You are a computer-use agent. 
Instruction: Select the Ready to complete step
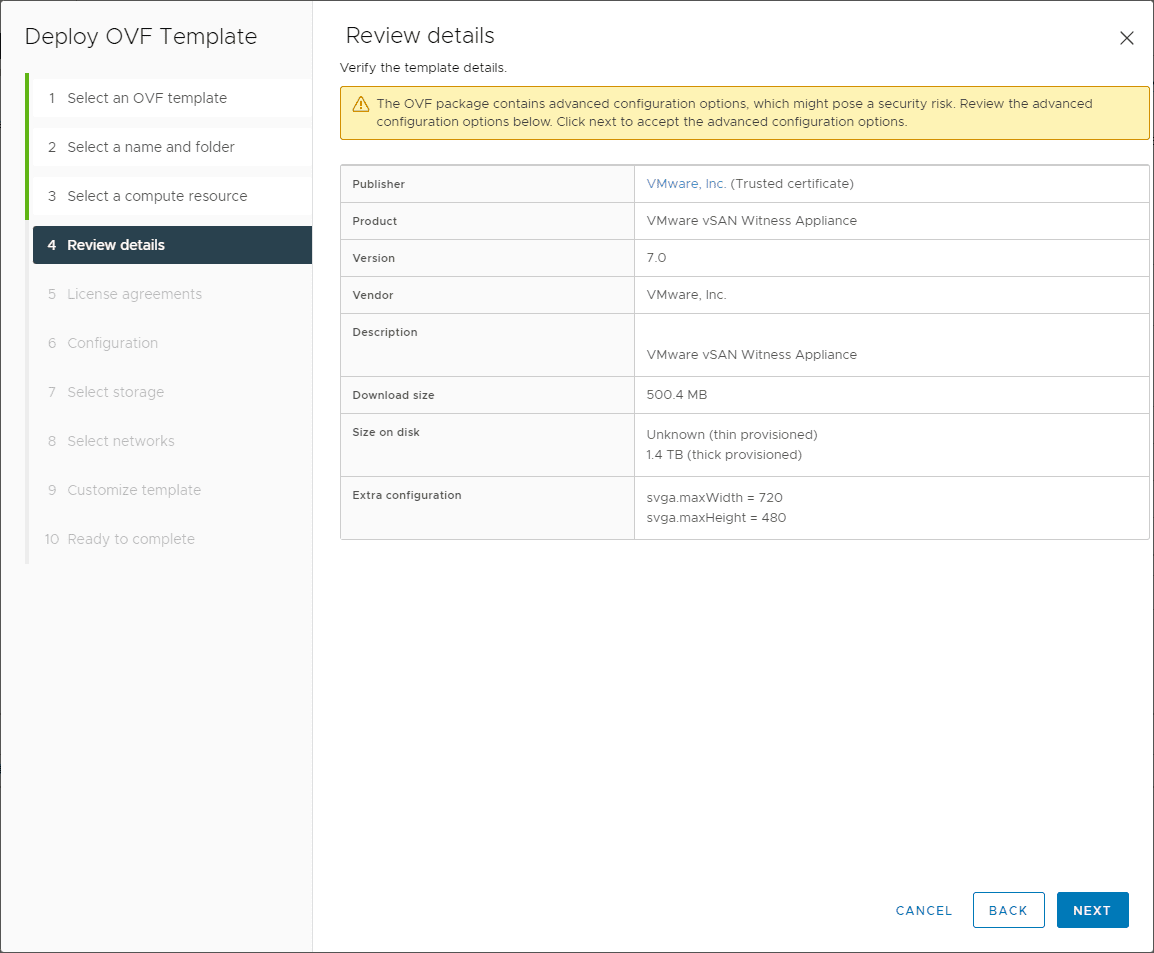pyautogui.click(x=131, y=539)
